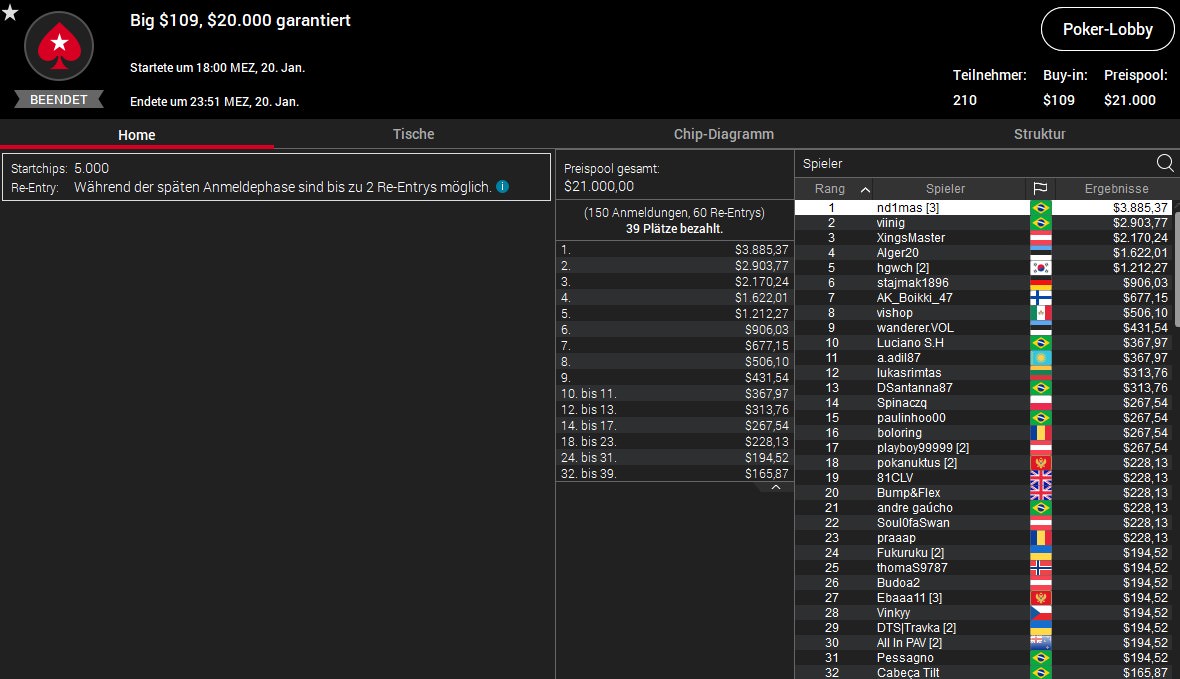Click the favorite star icon
The height and width of the screenshot is (679, 1180).
(x=9, y=11)
